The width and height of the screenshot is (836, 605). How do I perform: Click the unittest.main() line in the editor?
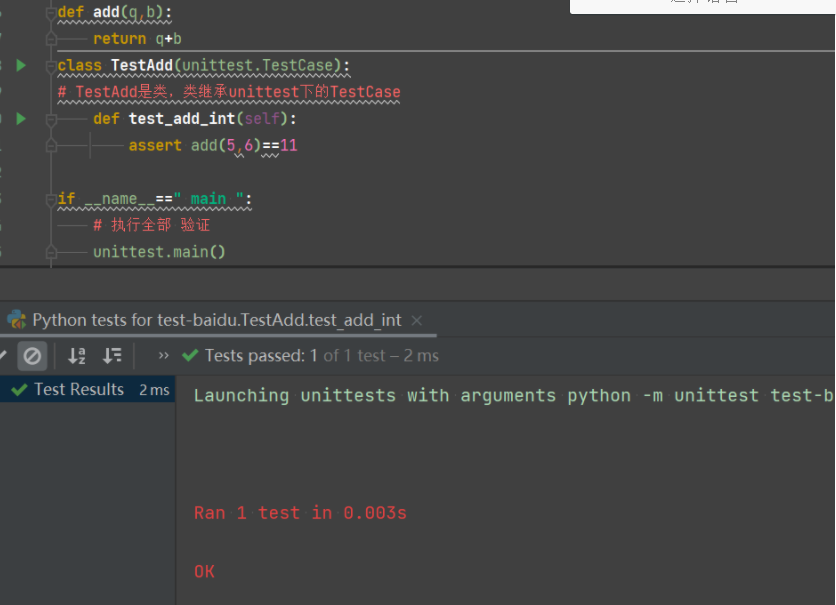[159, 252]
